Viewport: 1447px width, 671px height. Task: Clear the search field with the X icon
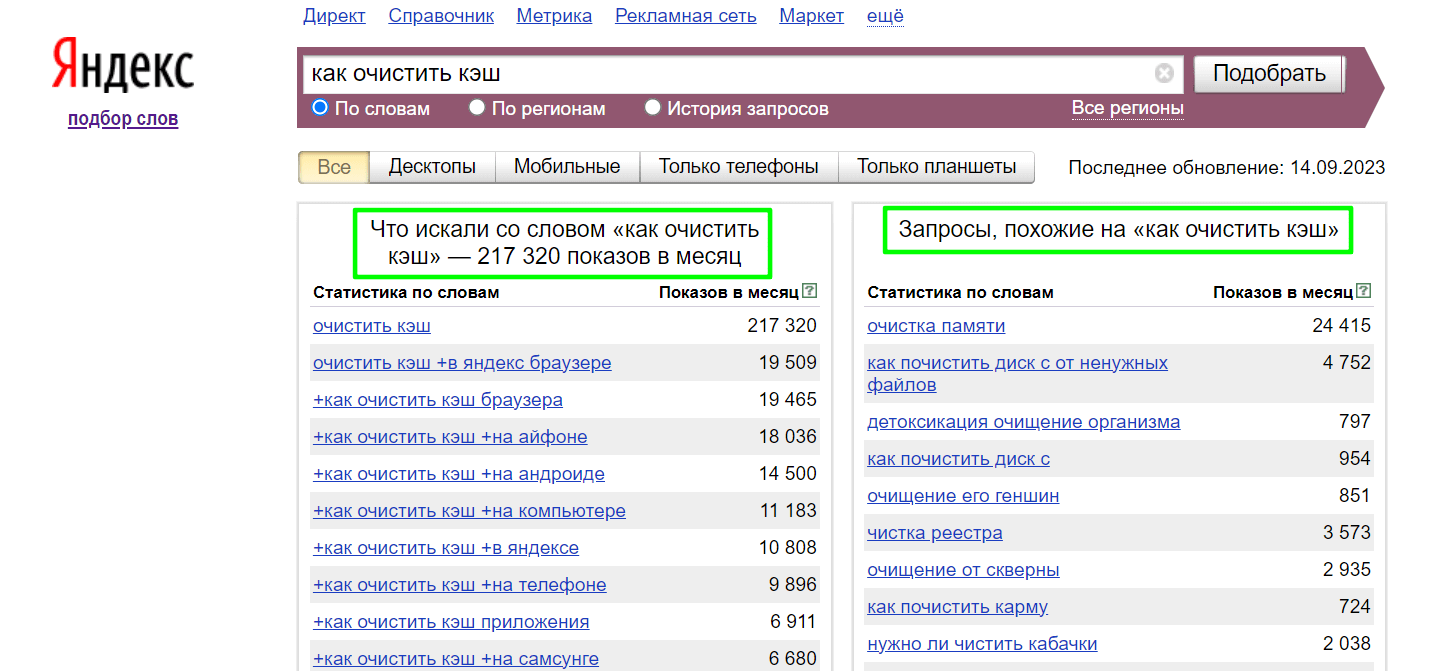(1164, 74)
